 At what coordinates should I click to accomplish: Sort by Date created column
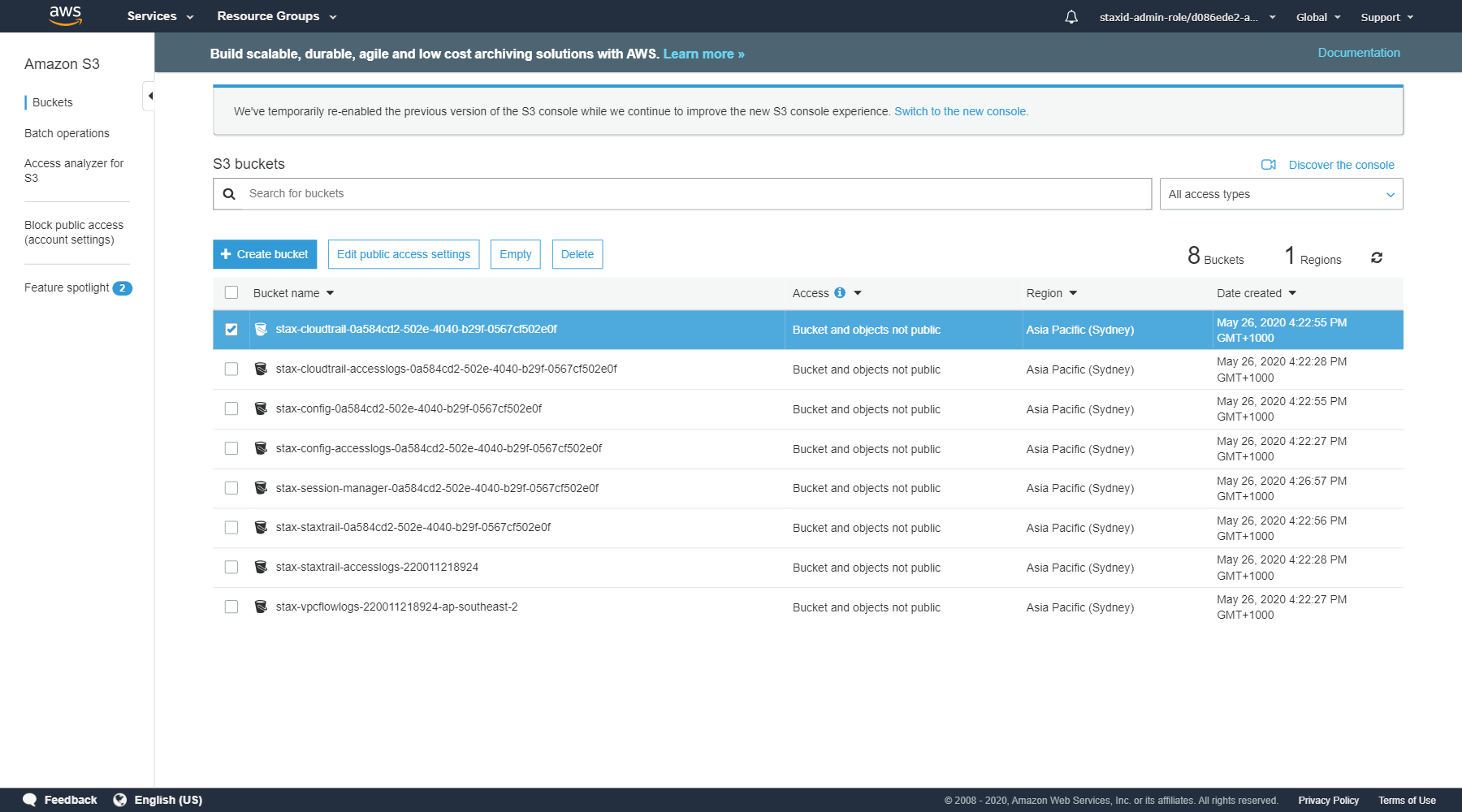1257,293
